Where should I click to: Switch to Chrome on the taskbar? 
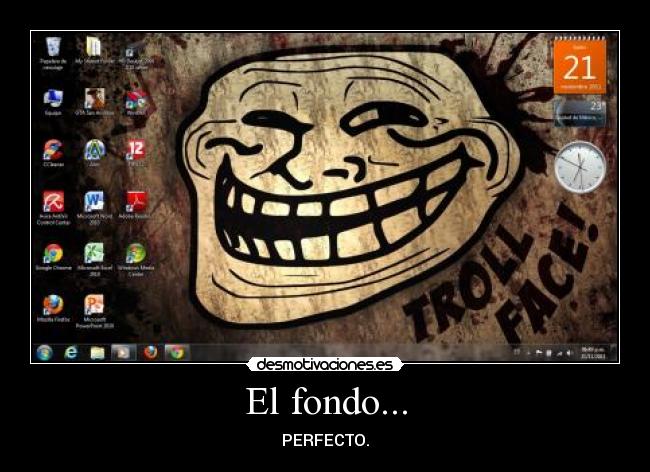point(177,353)
